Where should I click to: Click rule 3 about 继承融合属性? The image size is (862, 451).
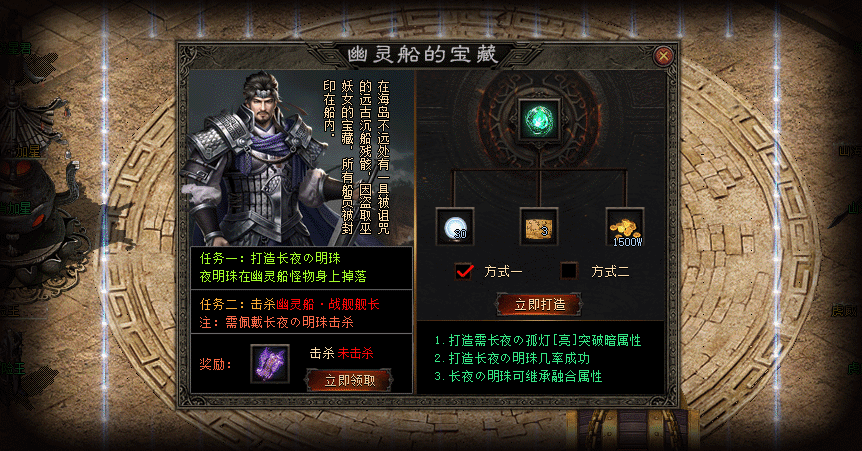pos(518,376)
